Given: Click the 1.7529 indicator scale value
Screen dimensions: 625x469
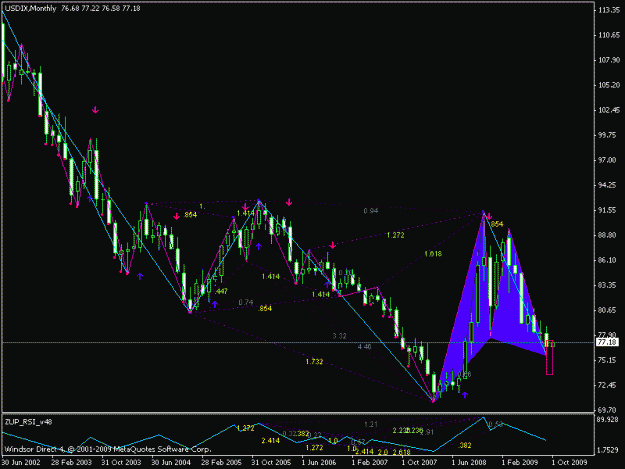Looking at the screenshot, I should (608, 450).
